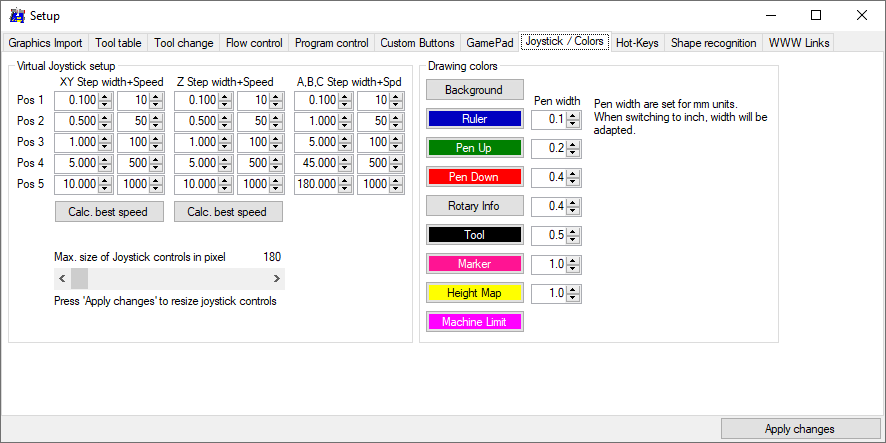This screenshot has height=443, width=886.
Task: Click the magenta Machine Limit color swatch
Action: coord(474,322)
